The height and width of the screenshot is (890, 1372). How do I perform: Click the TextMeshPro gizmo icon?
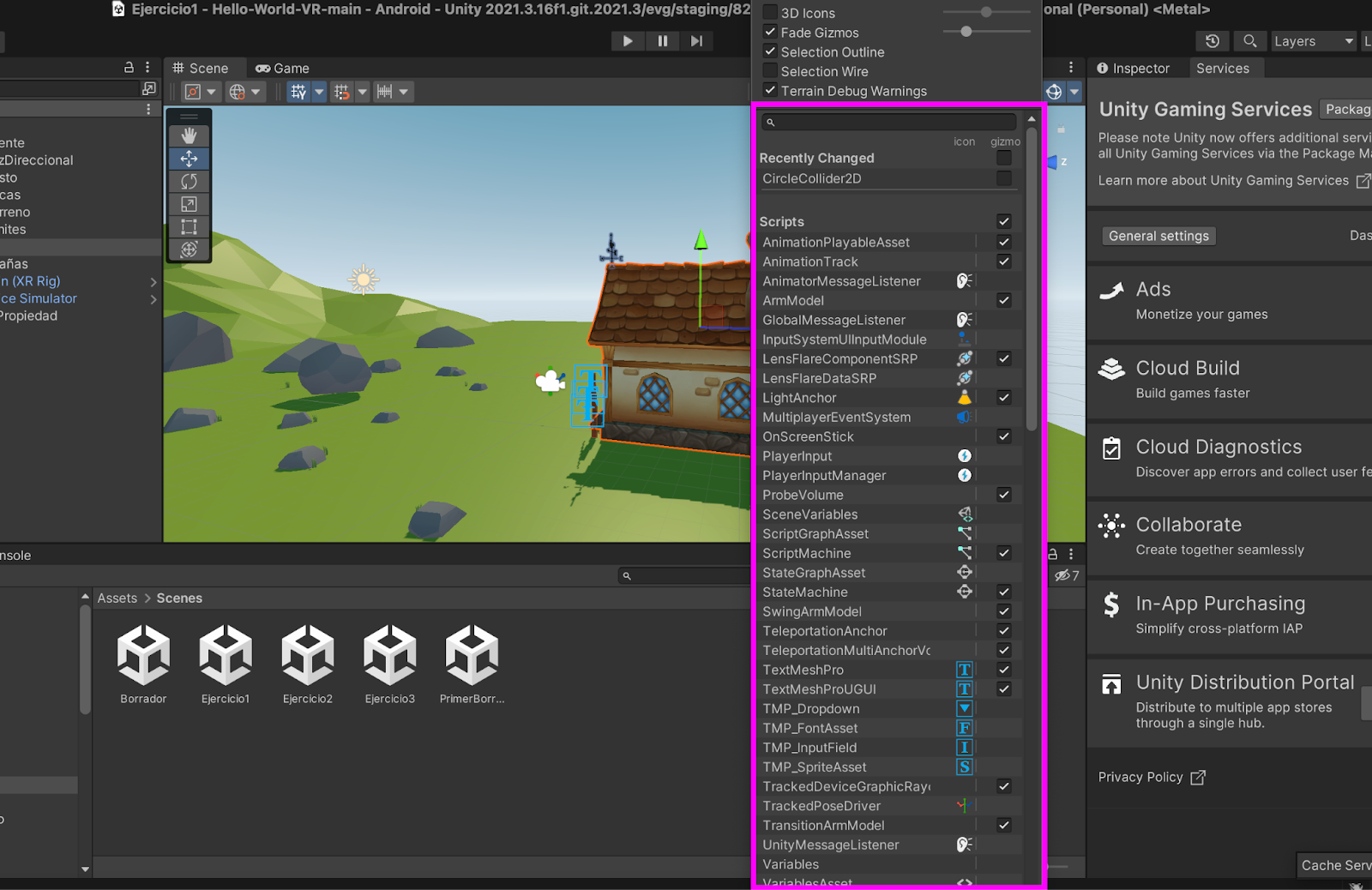pos(965,670)
